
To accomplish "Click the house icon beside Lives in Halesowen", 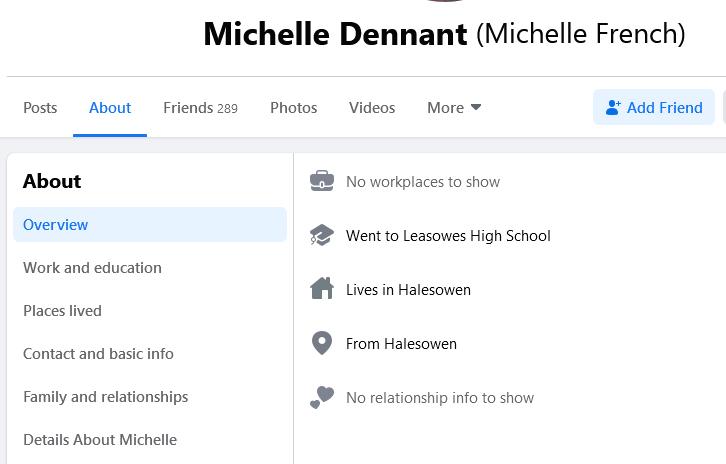I will click(322, 289).
